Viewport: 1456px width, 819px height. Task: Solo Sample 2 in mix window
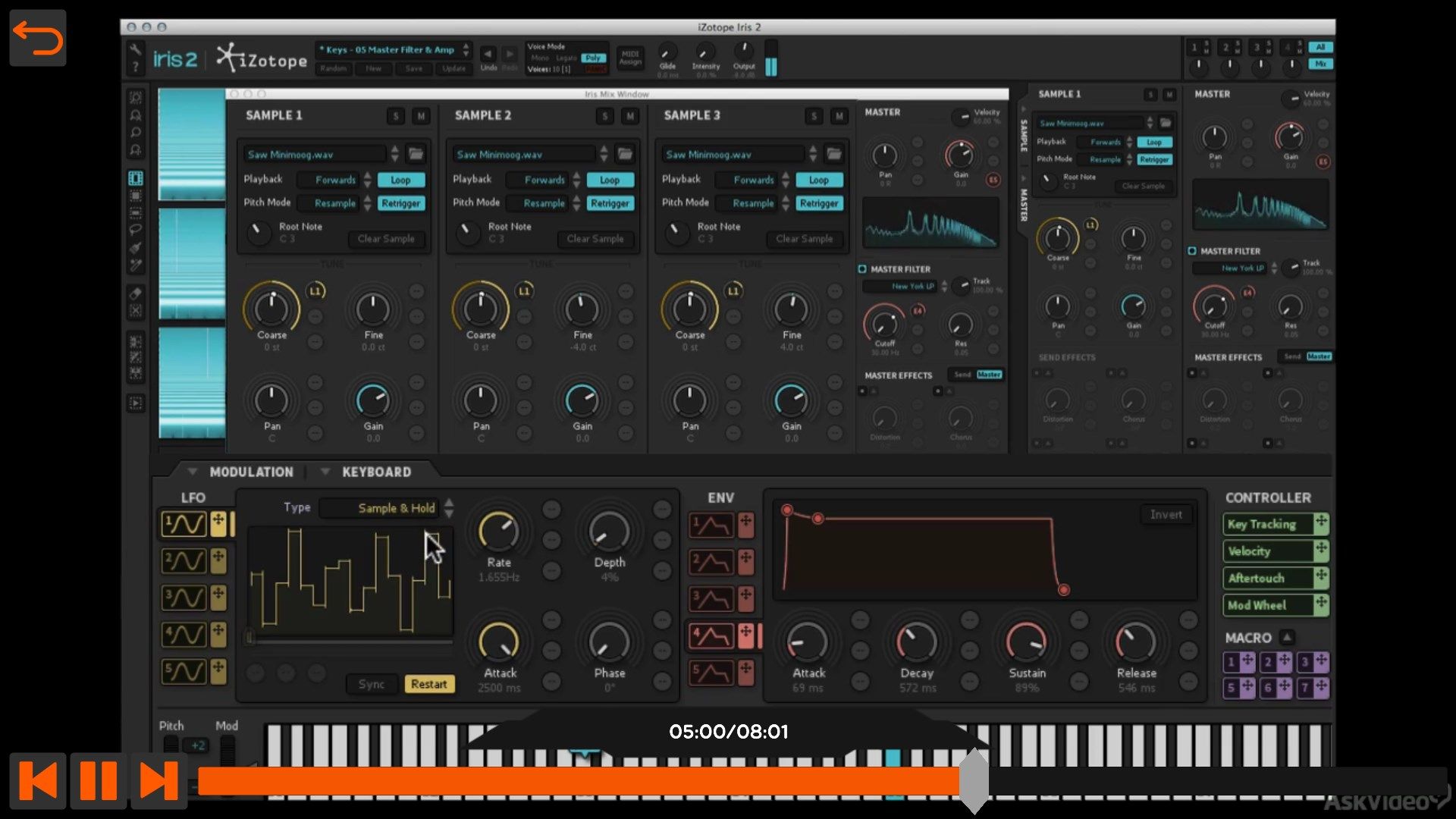click(x=604, y=116)
